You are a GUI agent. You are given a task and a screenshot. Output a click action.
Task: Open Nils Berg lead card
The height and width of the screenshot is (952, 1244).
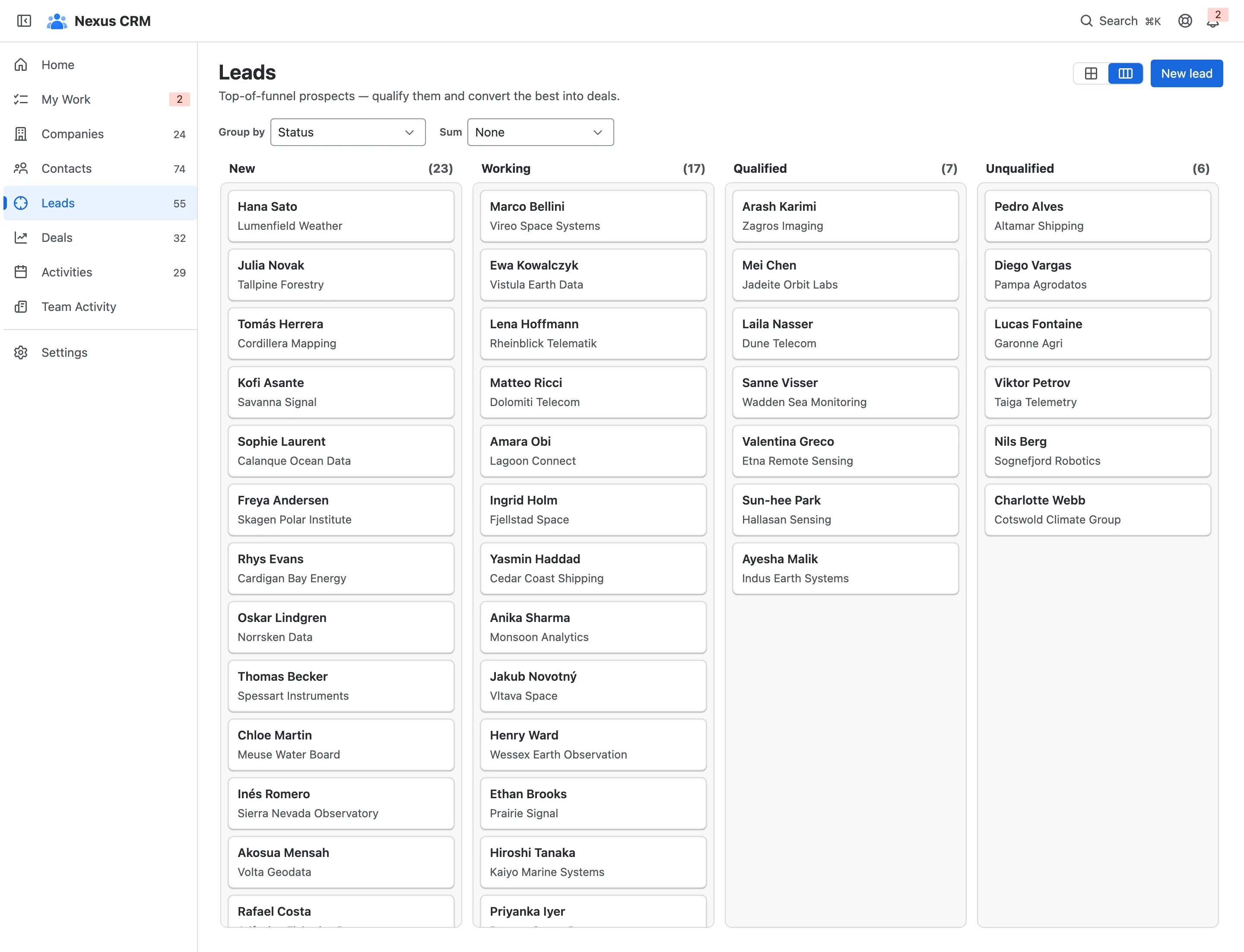click(1098, 451)
